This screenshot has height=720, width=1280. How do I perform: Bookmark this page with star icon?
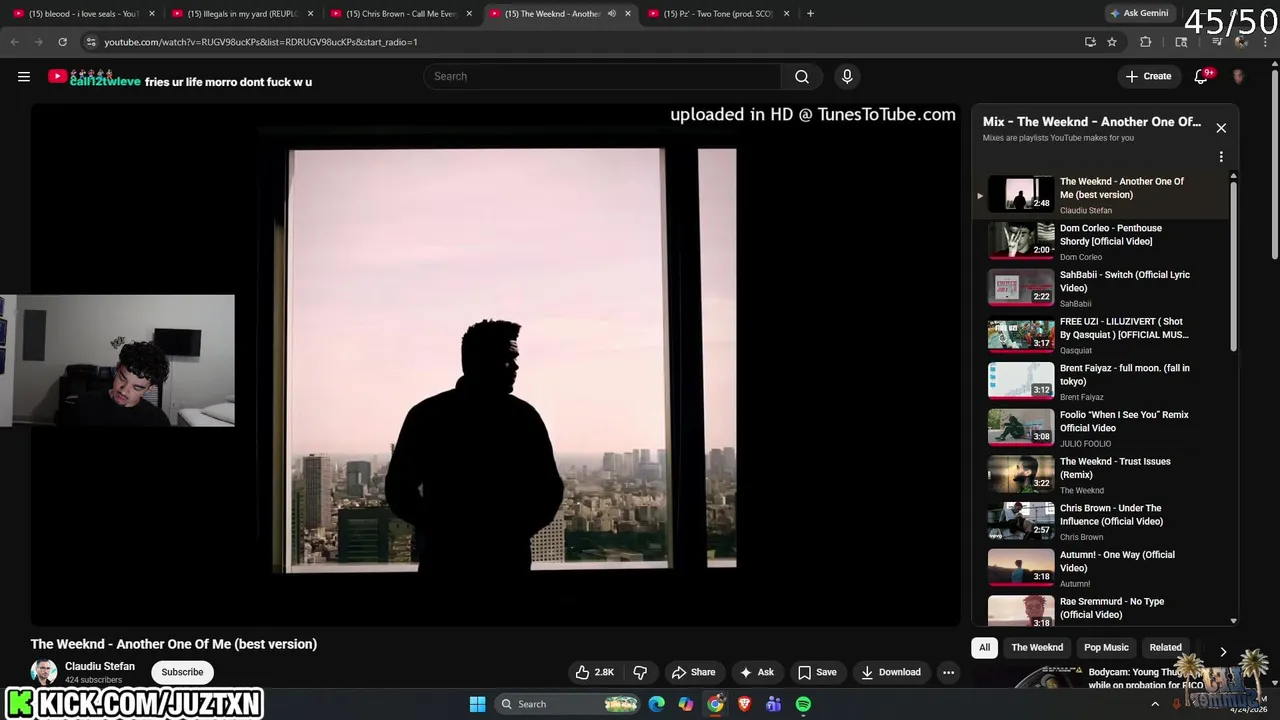1112,42
